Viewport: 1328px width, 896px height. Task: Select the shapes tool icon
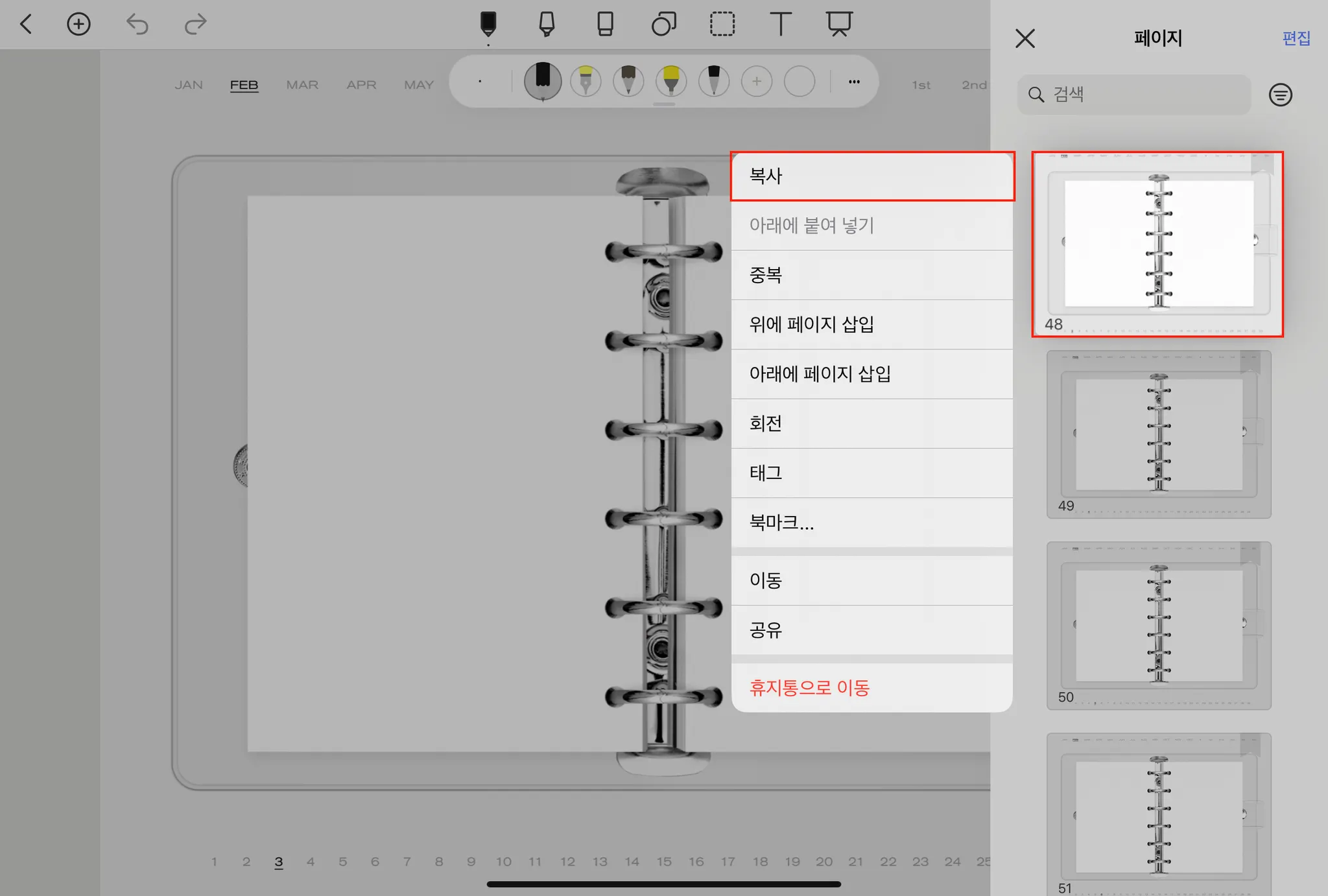click(x=663, y=24)
